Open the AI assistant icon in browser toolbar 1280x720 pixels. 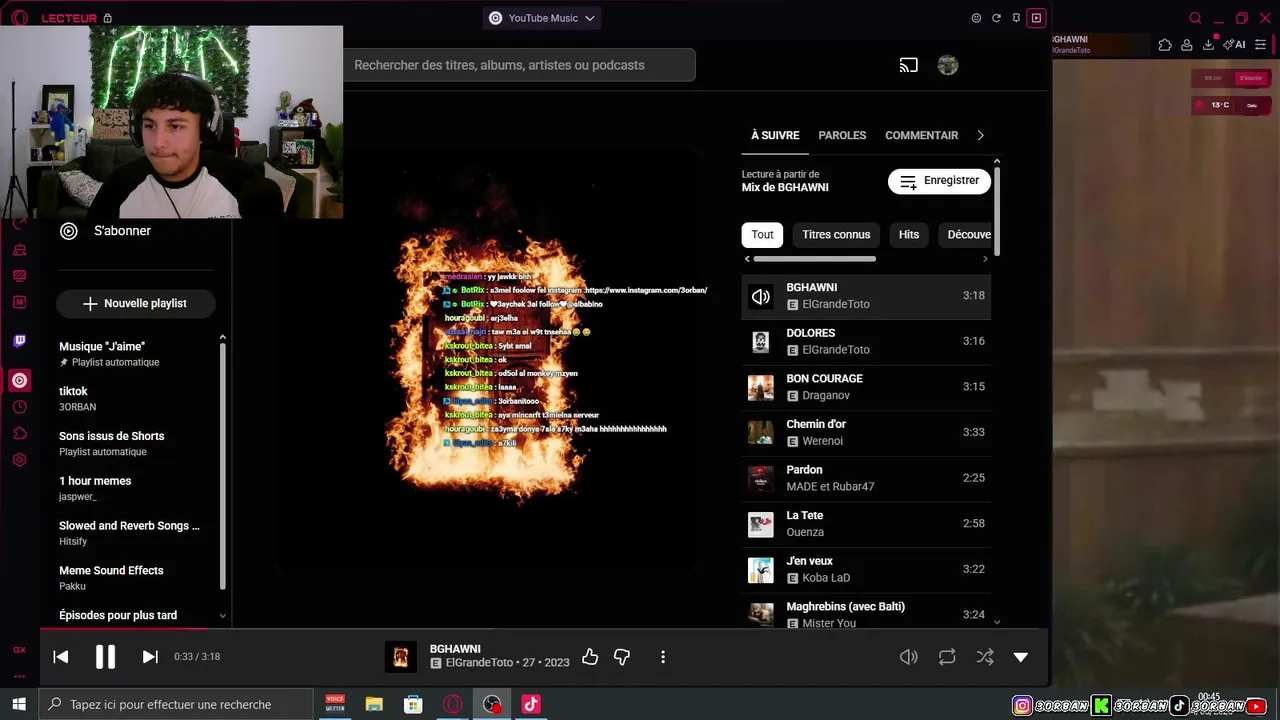1235,44
